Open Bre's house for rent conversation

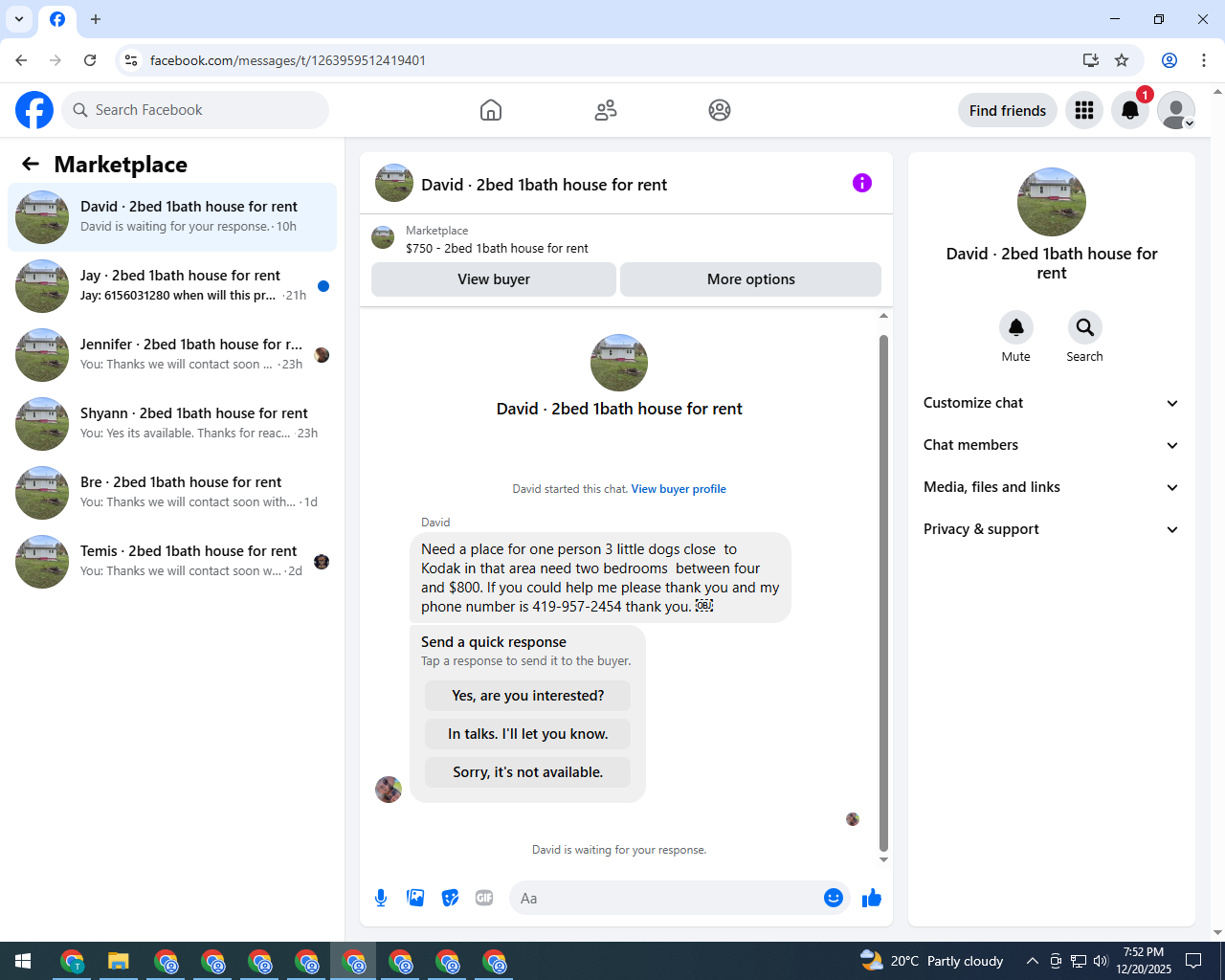point(172,493)
